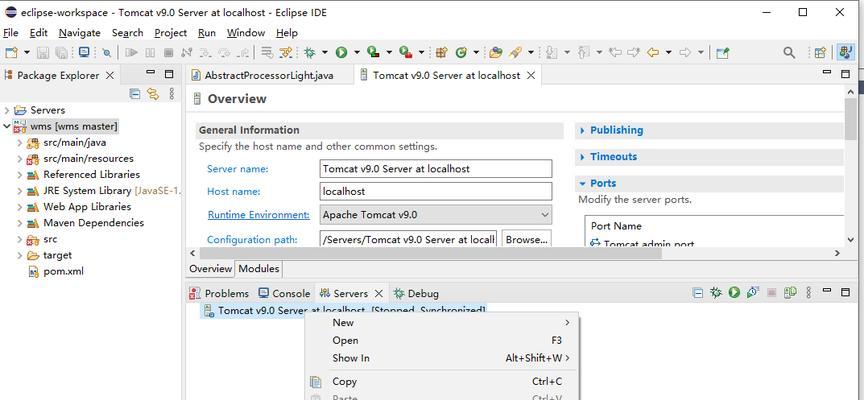The height and width of the screenshot is (400, 864).
Task: Open the Package Explorer View Menu dots
Action: point(171,94)
